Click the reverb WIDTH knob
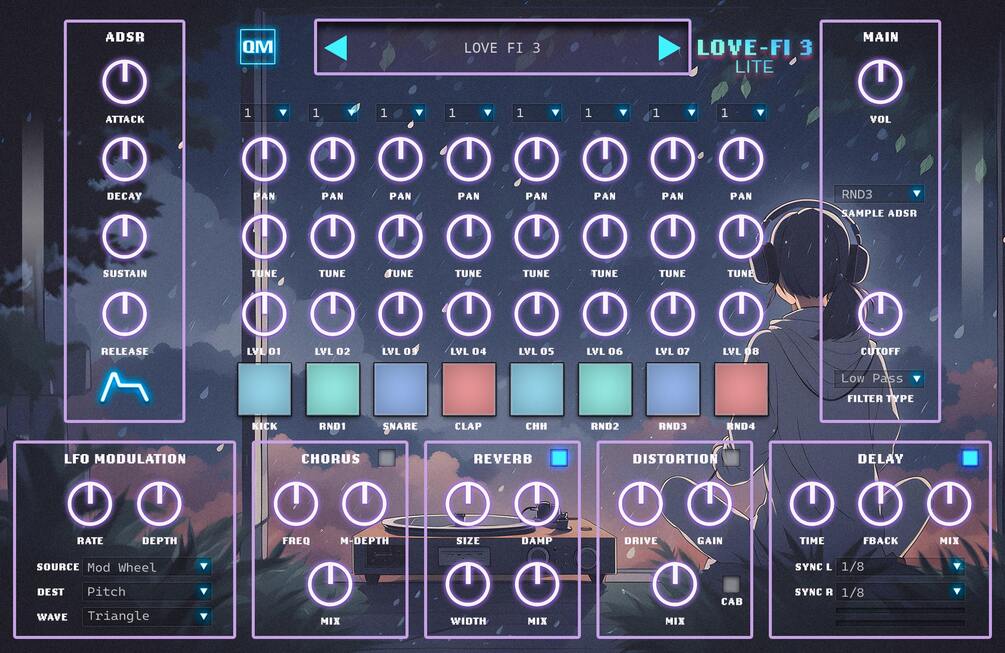This screenshot has height=653, width=1005. [x=468, y=584]
